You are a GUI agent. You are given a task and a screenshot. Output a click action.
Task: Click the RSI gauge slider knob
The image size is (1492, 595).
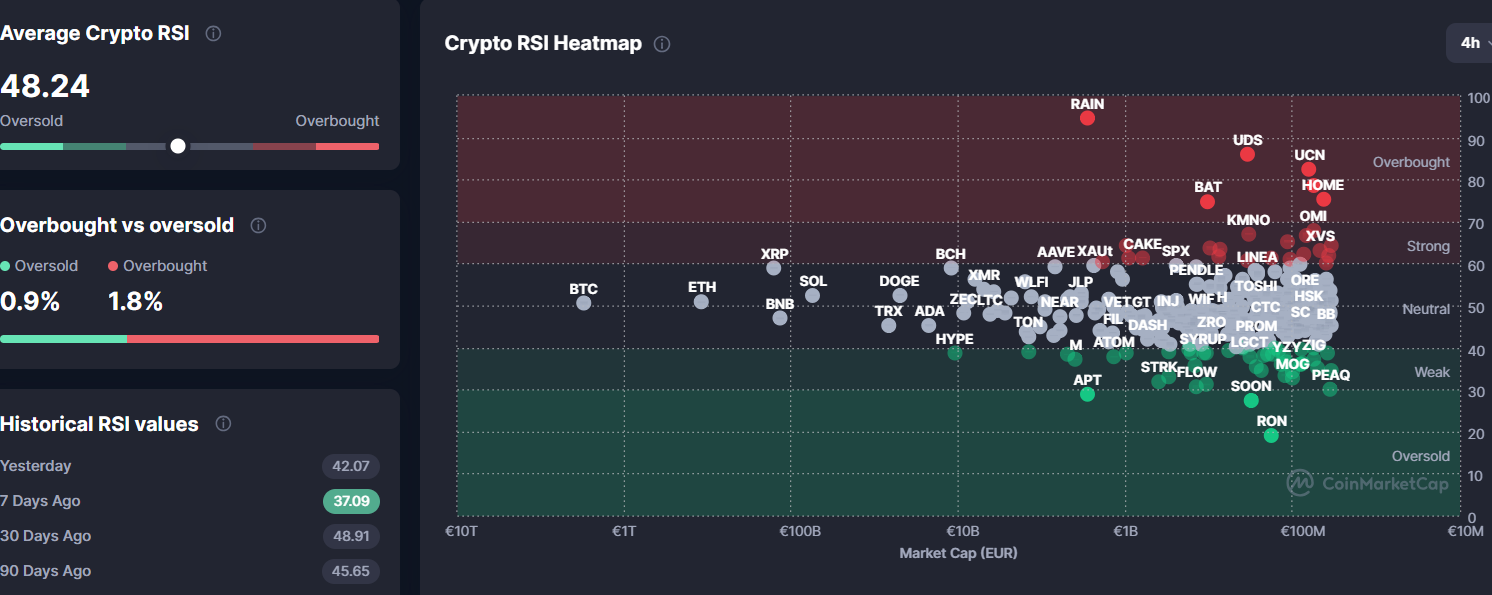click(x=178, y=146)
